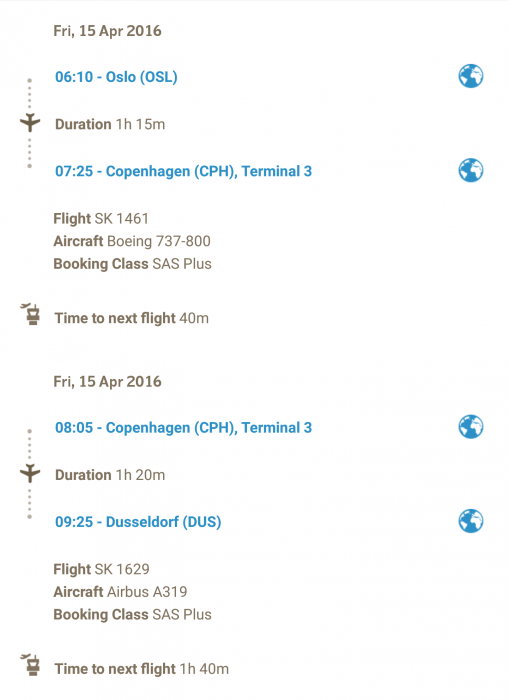Open globe icon beside 08:05 Copenhagen departure
This screenshot has width=508, height=700.
coord(471,427)
